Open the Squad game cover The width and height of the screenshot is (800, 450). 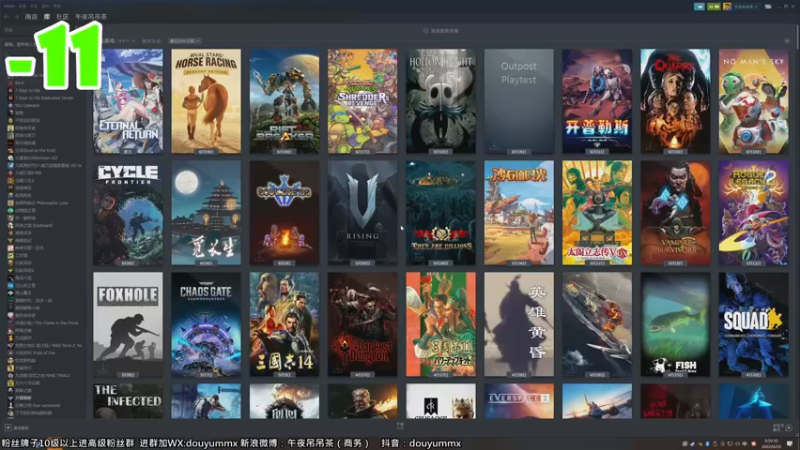click(x=754, y=324)
